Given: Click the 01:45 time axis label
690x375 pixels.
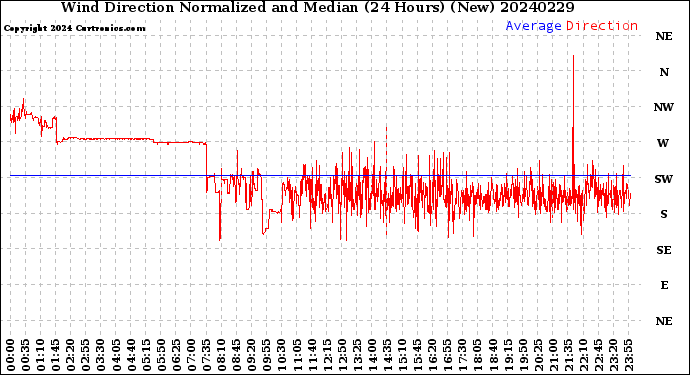Looking at the screenshot, I should [x=56, y=355].
